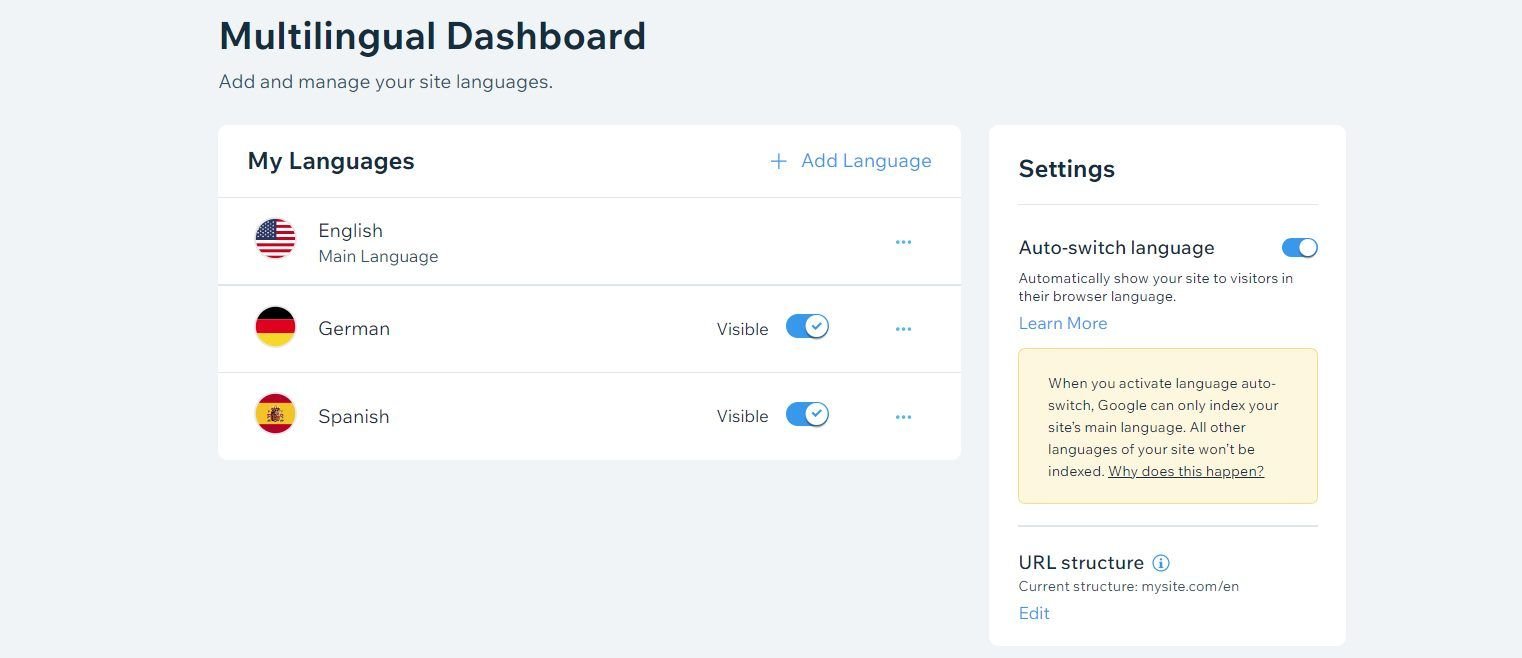Click the yellow Google indexing notice
The image size is (1522, 658).
click(x=1168, y=426)
